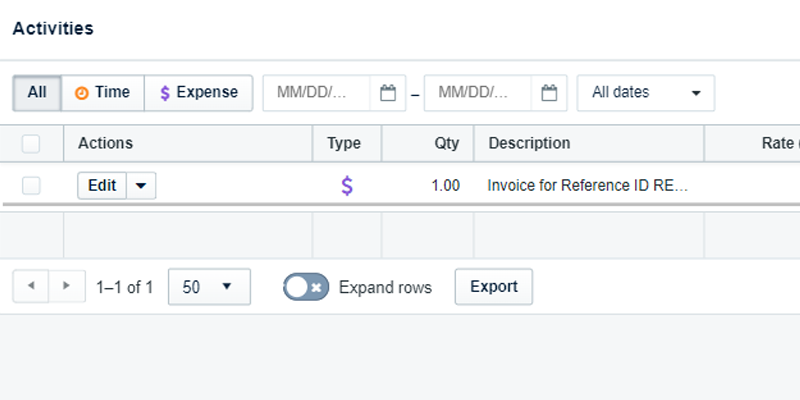
Task: Click the Export button
Action: coord(493,287)
